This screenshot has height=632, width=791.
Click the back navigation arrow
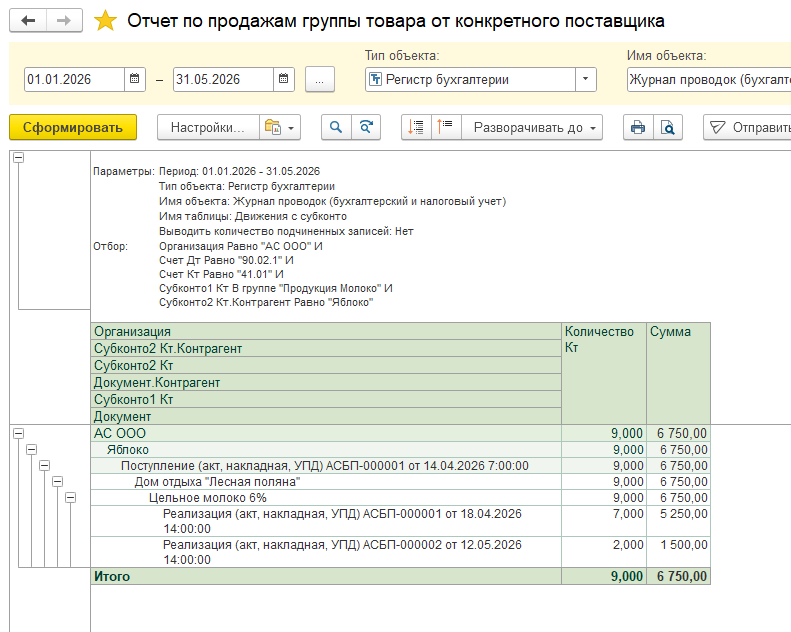[28, 21]
